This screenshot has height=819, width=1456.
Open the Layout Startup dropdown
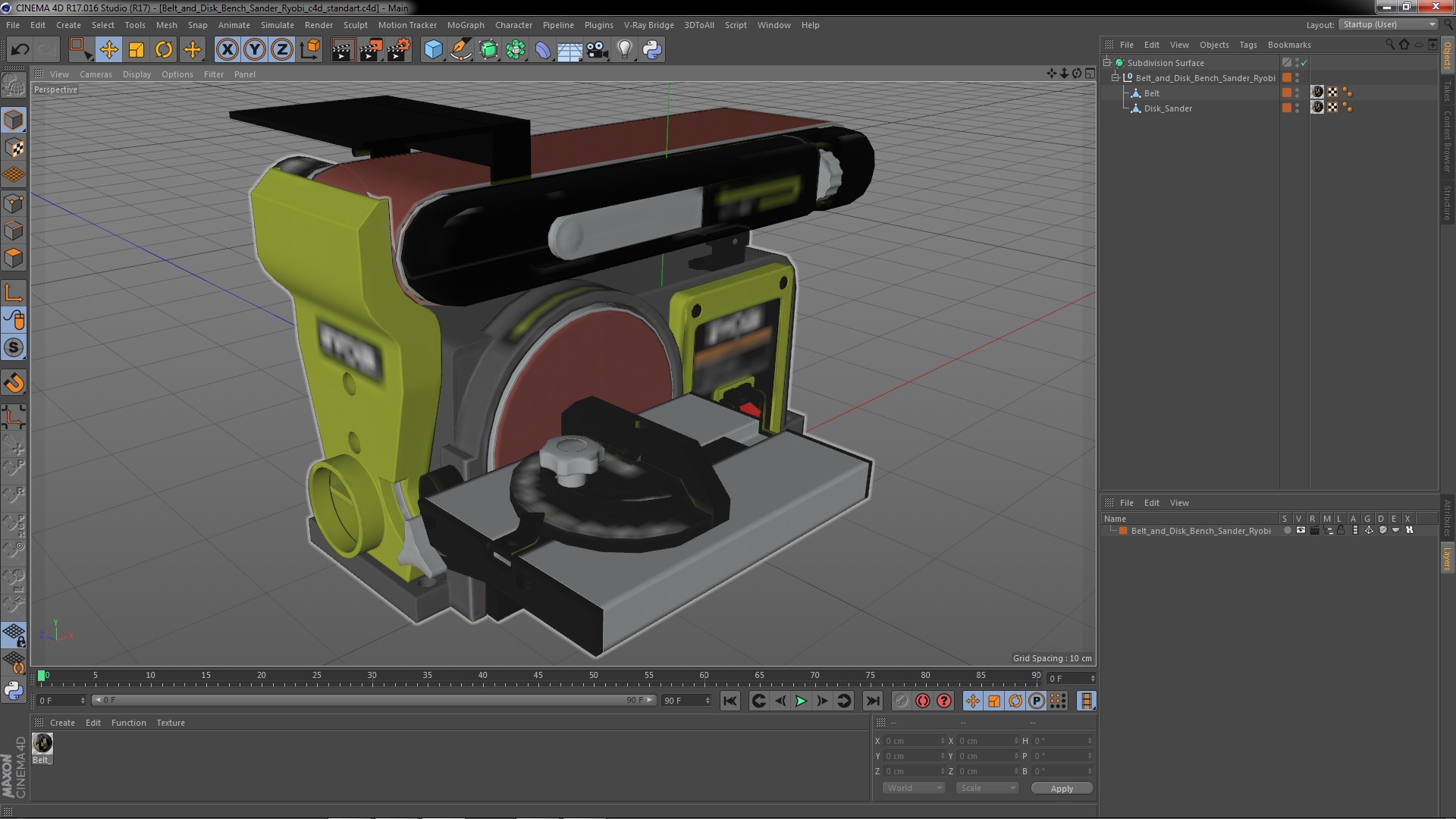point(1389,24)
